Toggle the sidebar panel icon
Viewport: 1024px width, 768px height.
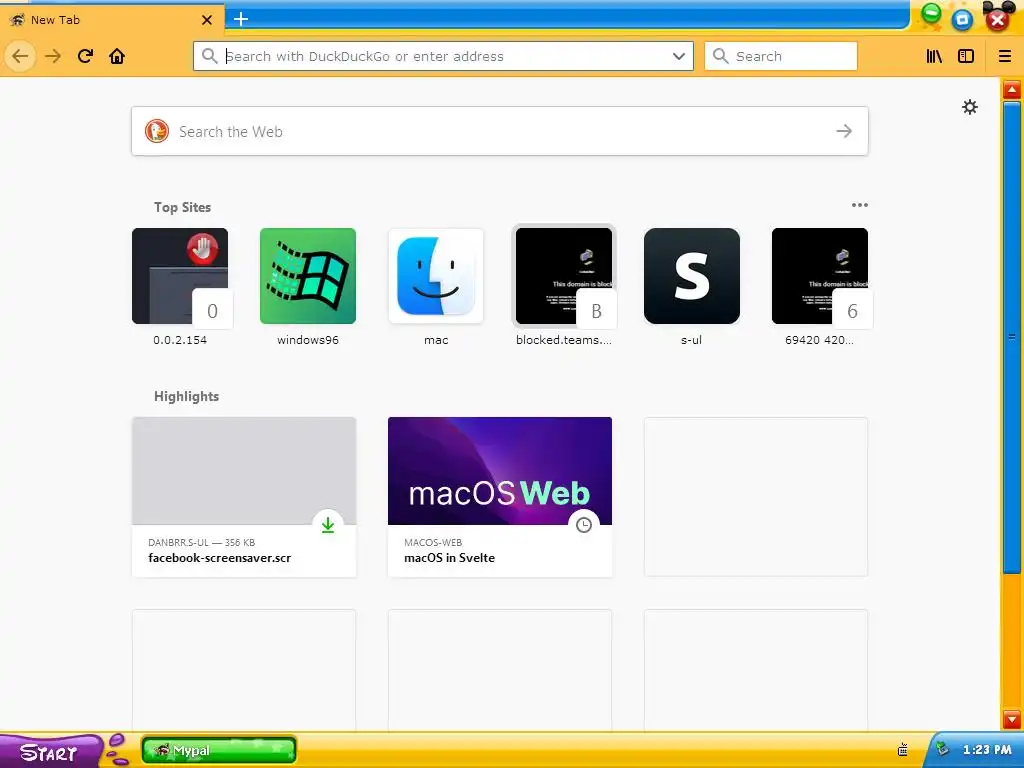(x=966, y=56)
